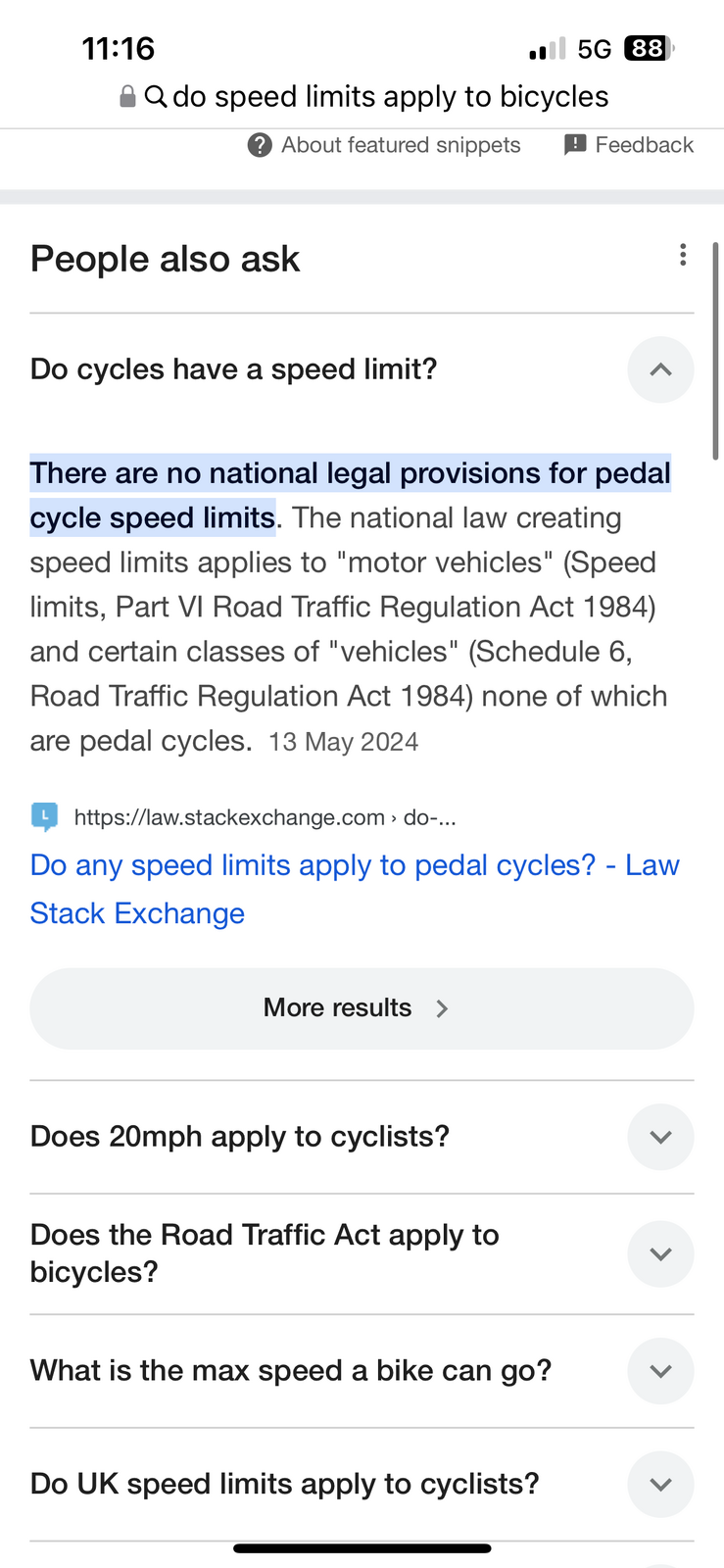The image size is (724, 1568).
Task: Tap the More results button
Action: 362,1008
